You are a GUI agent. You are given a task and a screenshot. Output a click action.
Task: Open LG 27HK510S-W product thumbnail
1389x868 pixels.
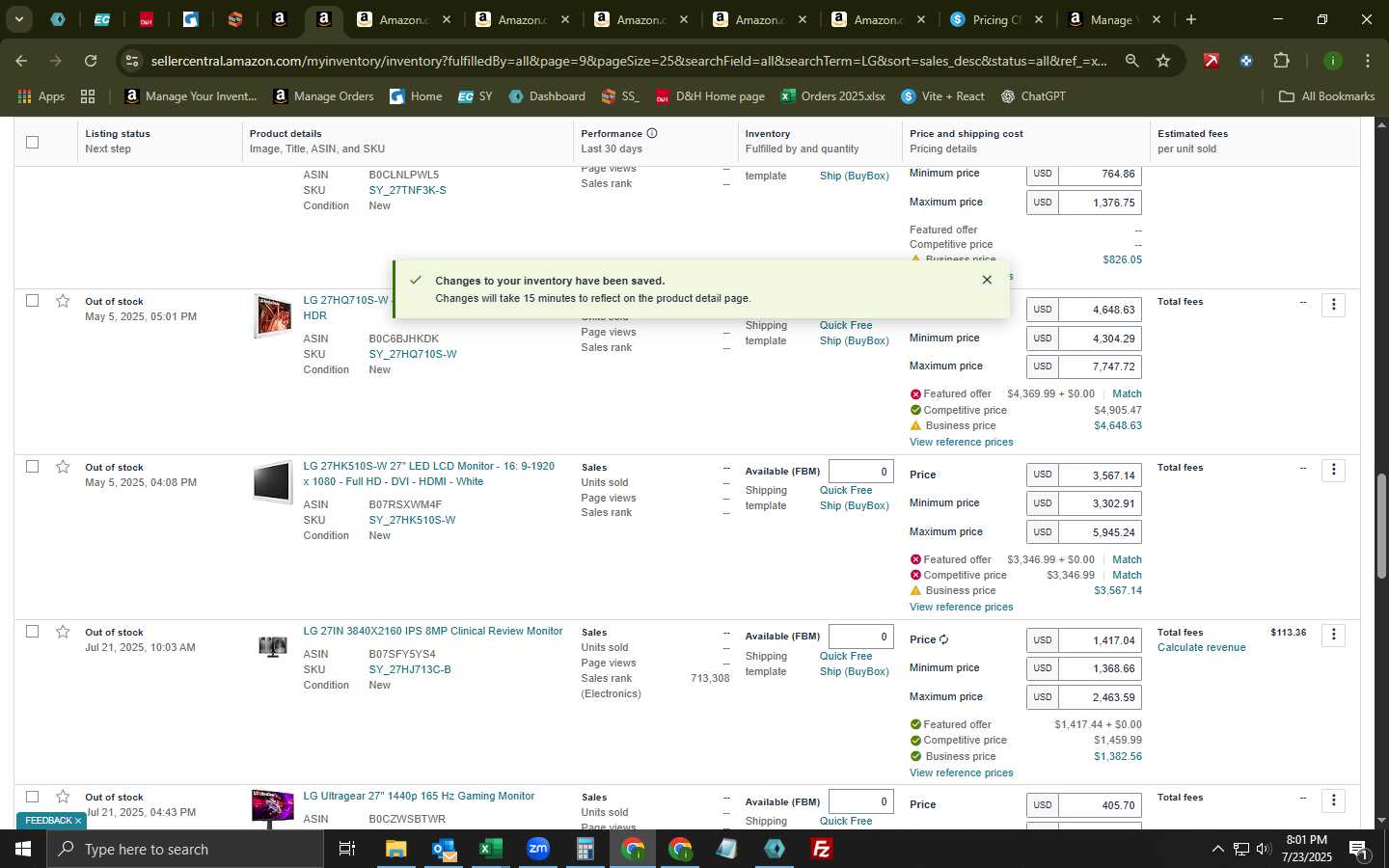272,482
